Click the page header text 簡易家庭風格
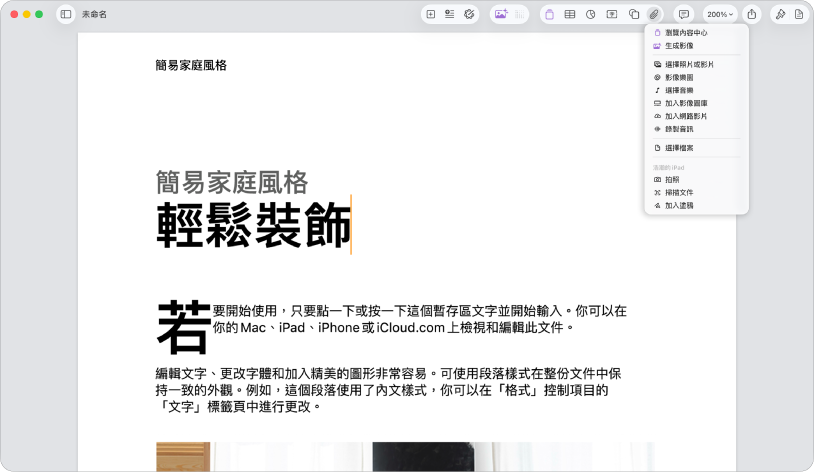 click(191, 65)
